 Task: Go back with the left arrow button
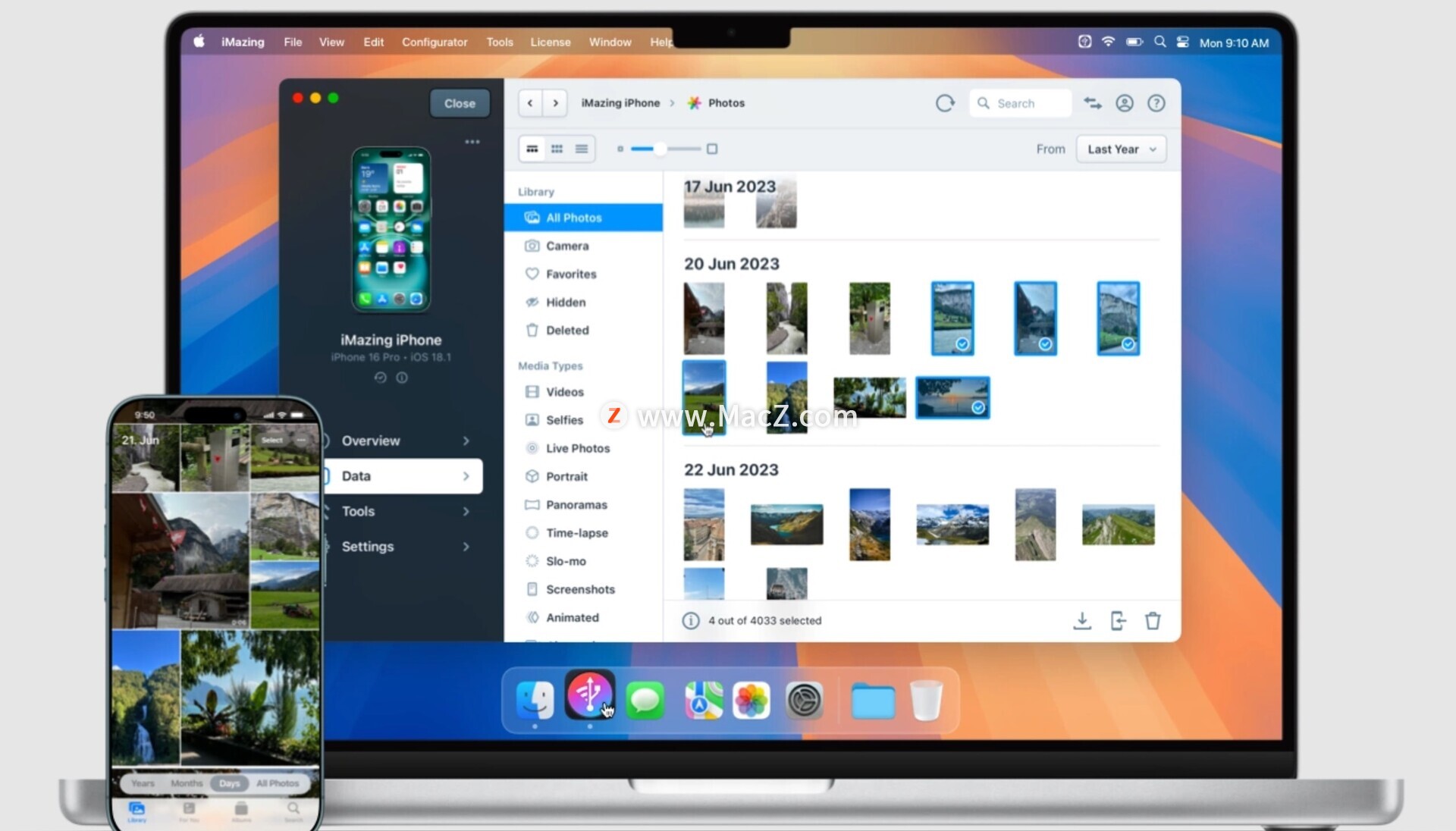click(x=530, y=103)
